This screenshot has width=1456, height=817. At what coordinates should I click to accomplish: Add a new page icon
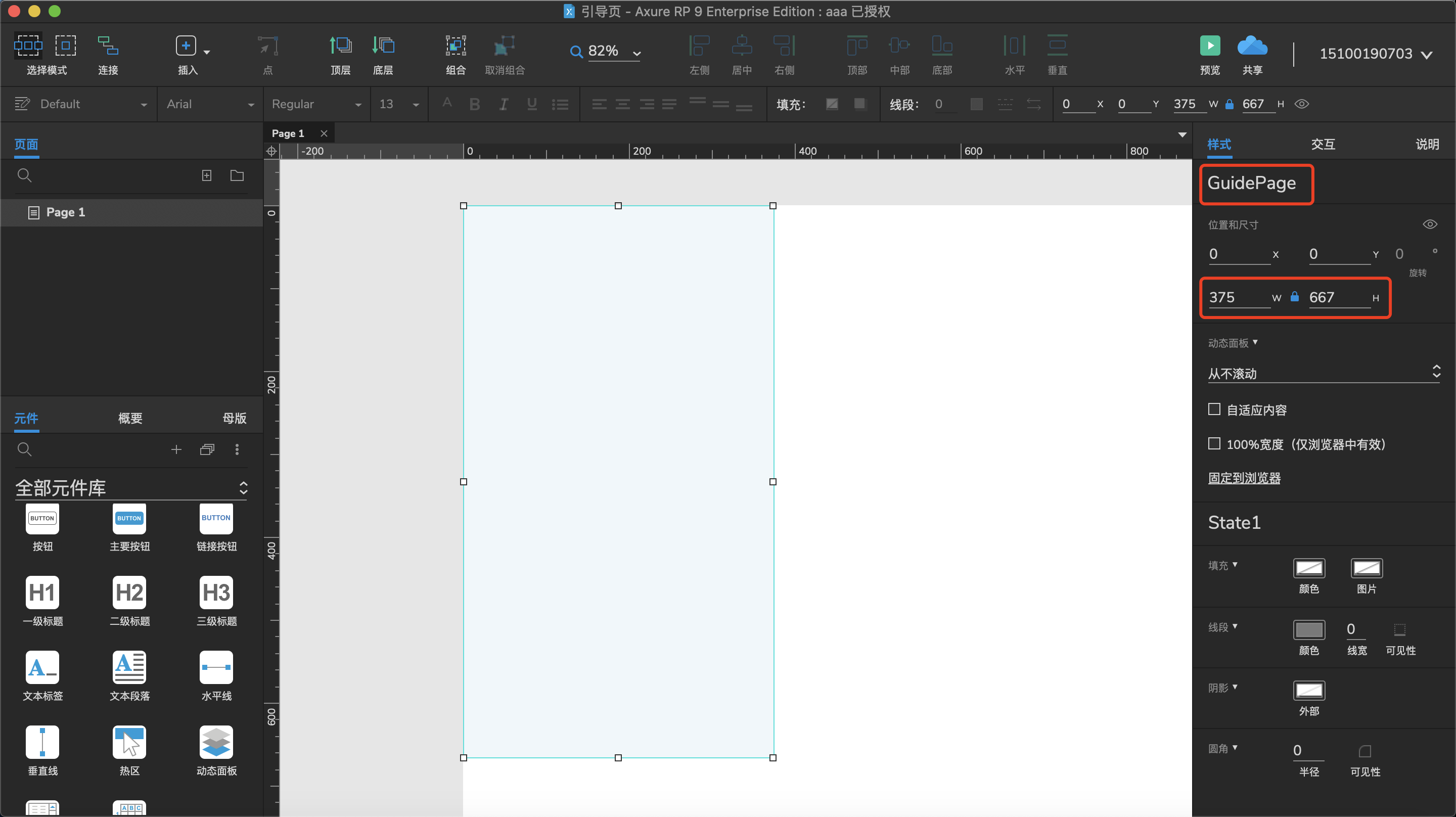(207, 176)
